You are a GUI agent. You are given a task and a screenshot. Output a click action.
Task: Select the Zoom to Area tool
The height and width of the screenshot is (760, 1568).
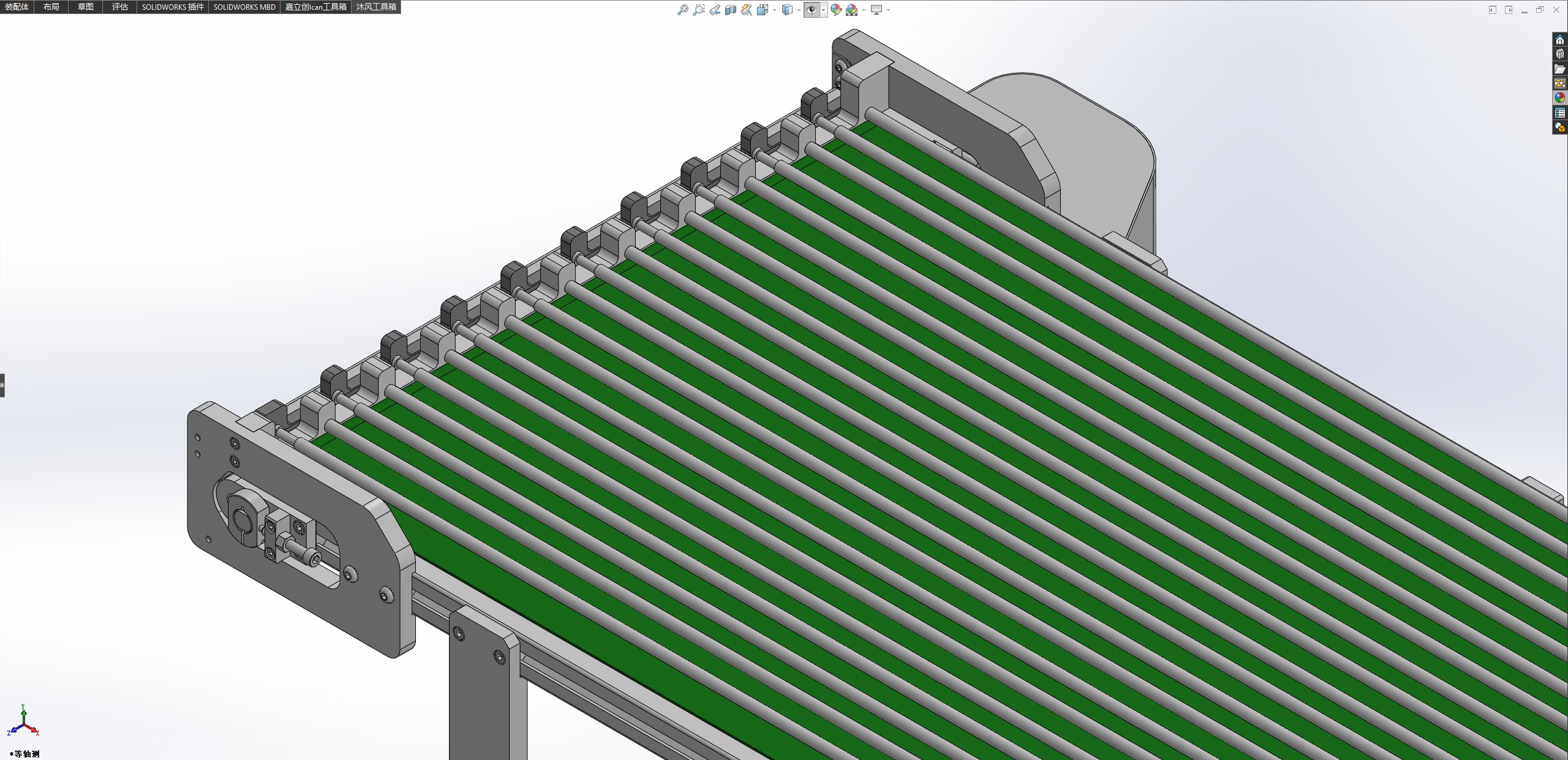pos(698,10)
